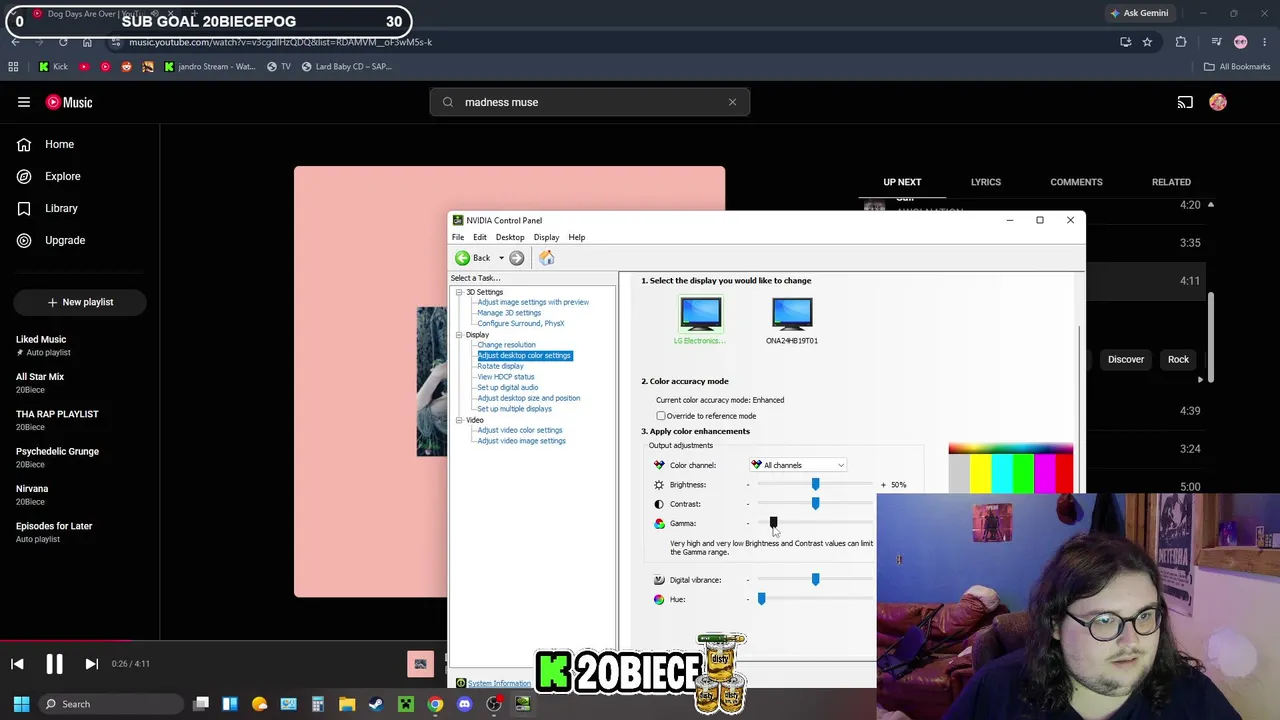Clear the search text with the X icon
The height and width of the screenshot is (720, 1280).
click(x=732, y=102)
